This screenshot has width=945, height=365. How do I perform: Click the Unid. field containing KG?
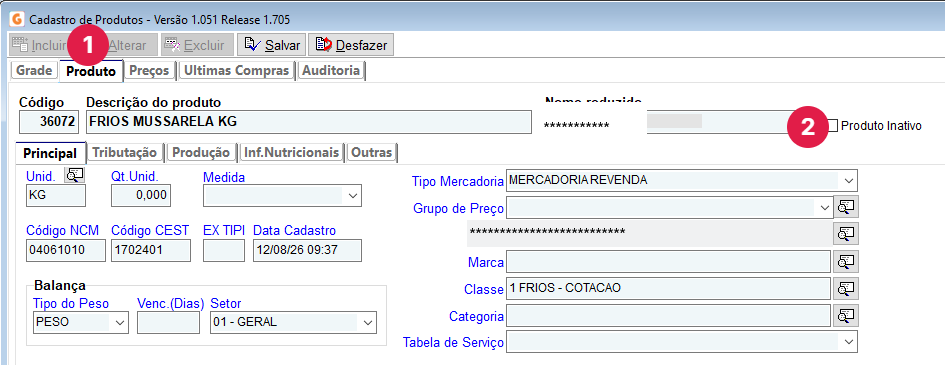(x=56, y=196)
